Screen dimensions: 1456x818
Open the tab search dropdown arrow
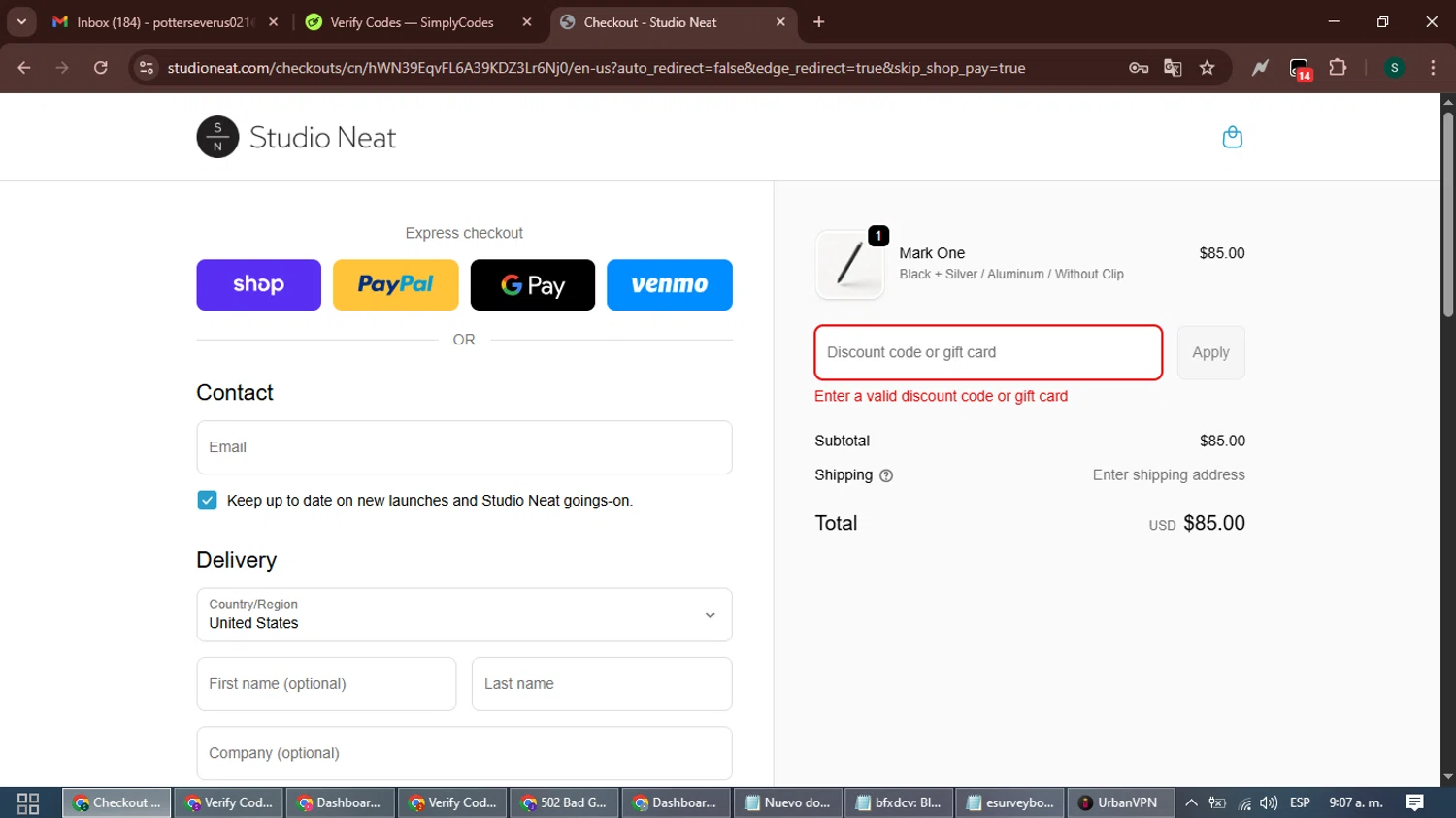click(x=21, y=21)
